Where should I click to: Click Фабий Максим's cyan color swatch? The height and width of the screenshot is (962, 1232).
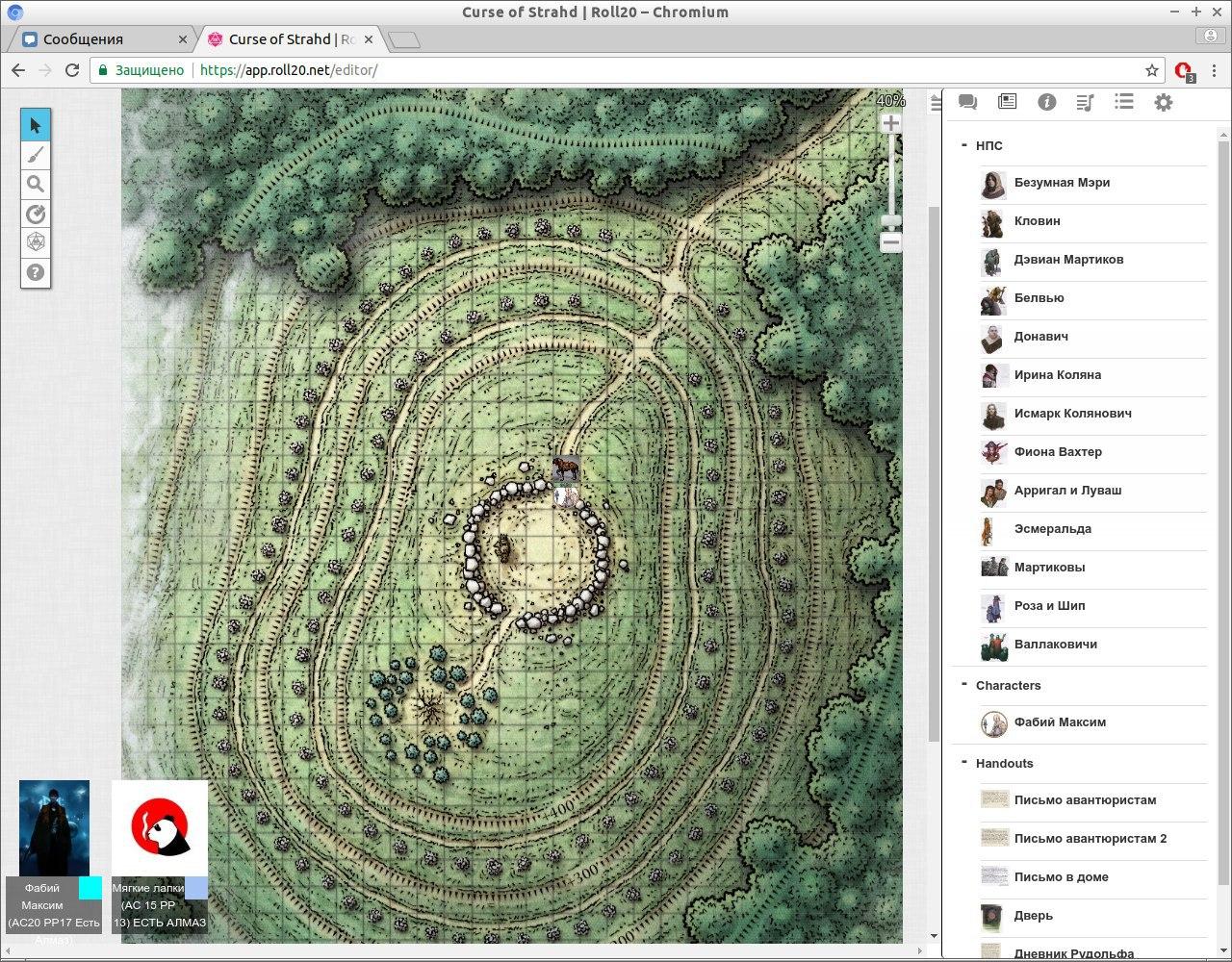(90, 888)
